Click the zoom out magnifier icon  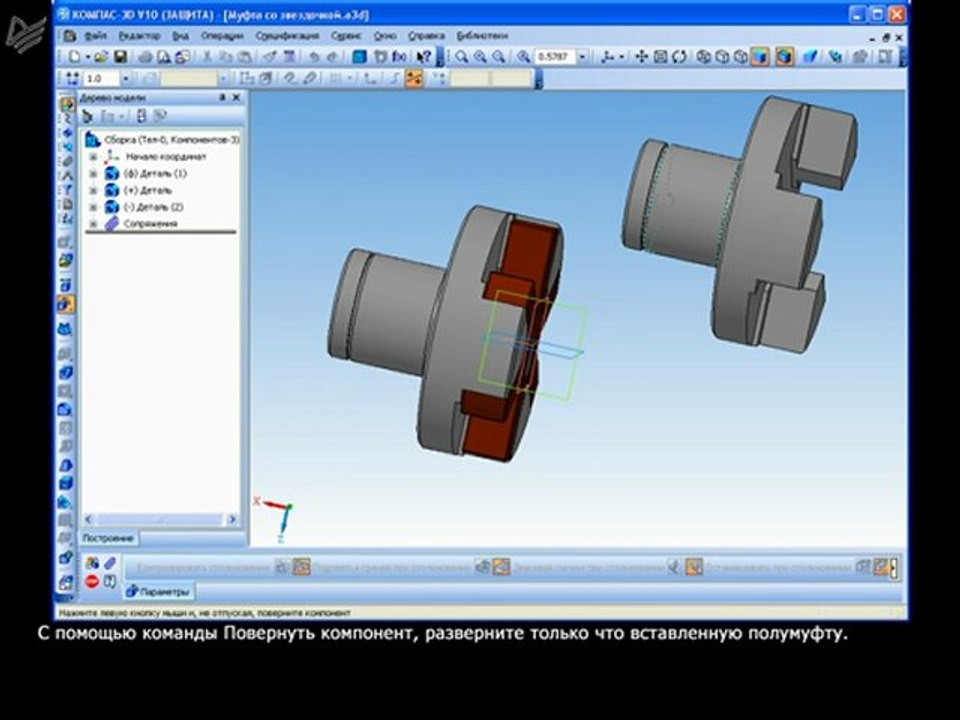point(499,57)
